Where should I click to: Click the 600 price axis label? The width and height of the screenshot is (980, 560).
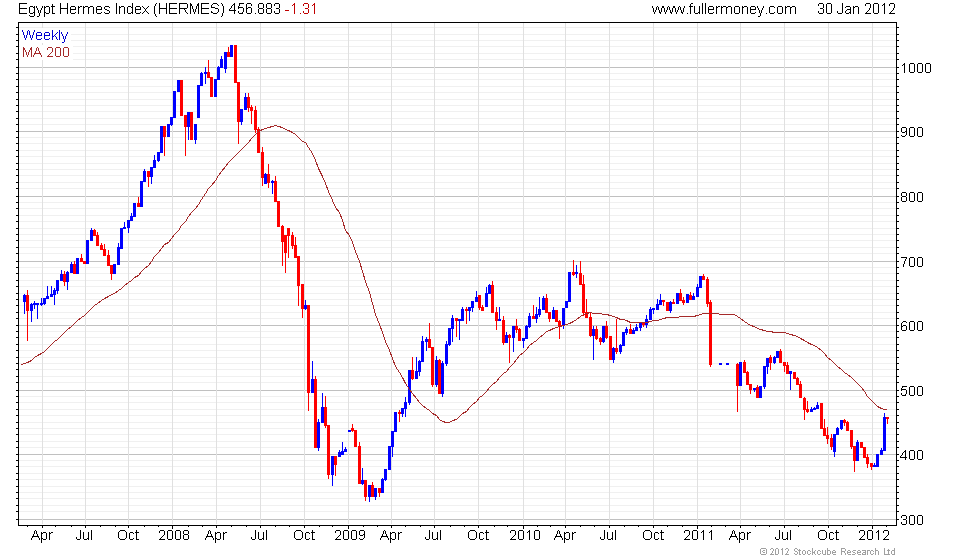(x=912, y=326)
